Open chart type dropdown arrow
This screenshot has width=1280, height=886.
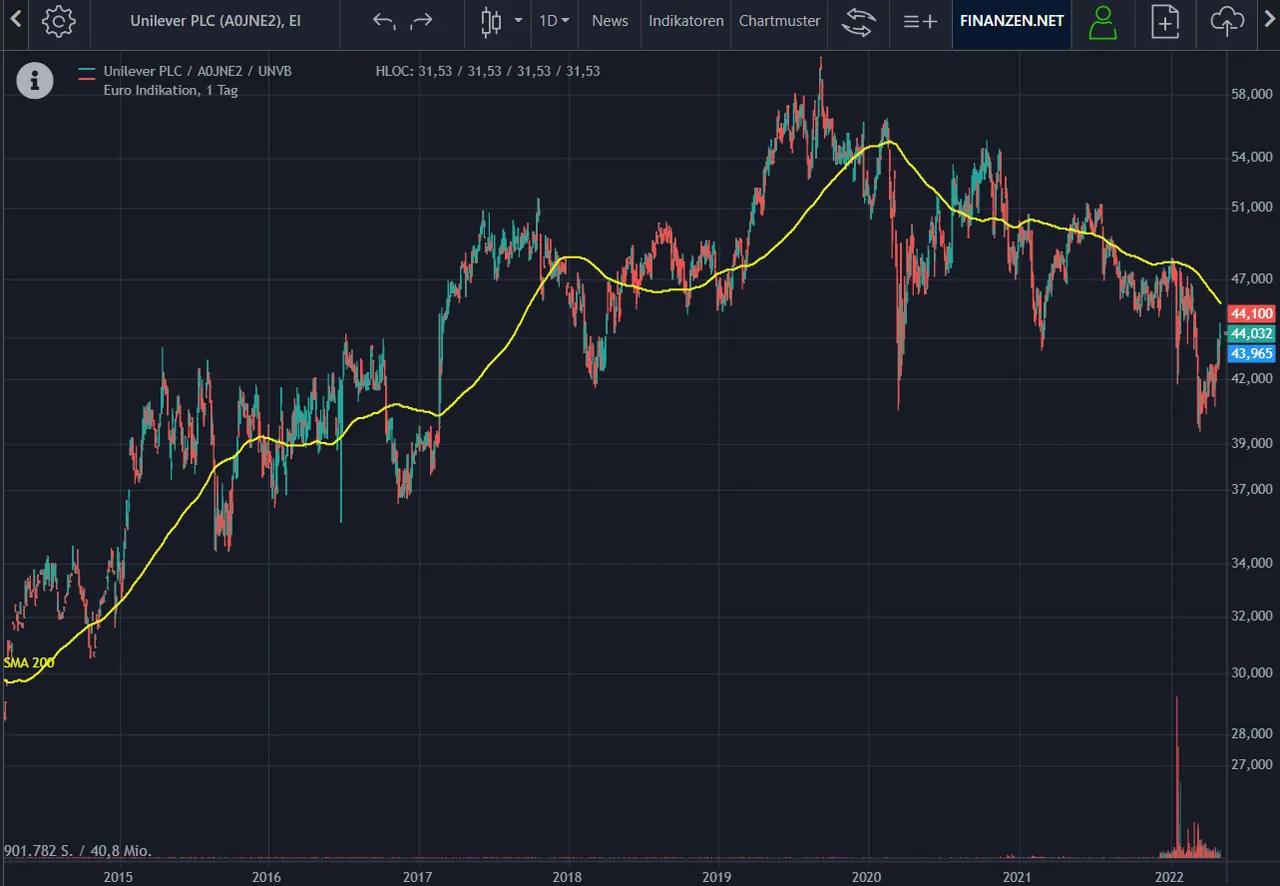tap(518, 21)
